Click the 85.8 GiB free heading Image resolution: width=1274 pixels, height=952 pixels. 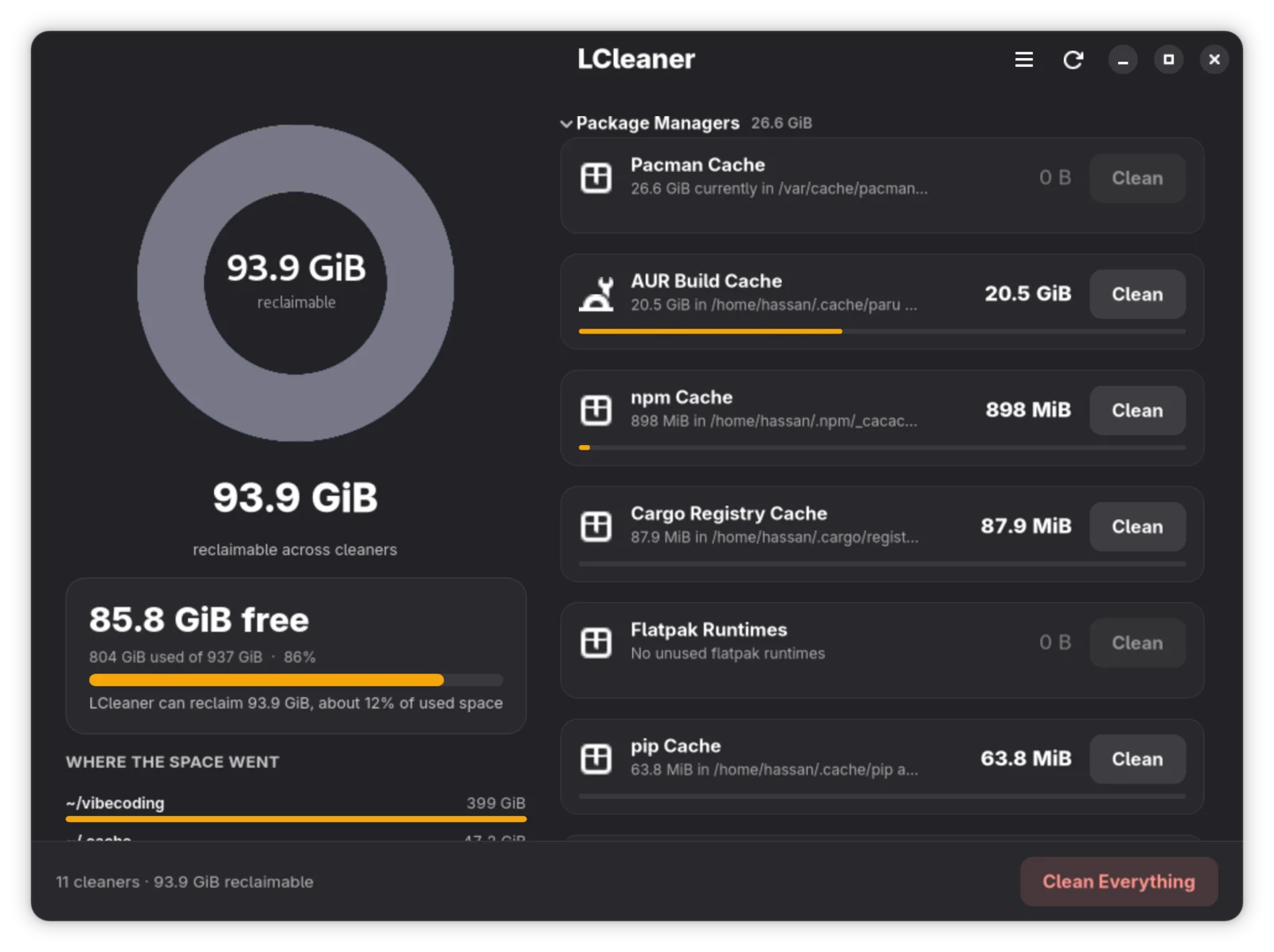pyautogui.click(x=199, y=620)
